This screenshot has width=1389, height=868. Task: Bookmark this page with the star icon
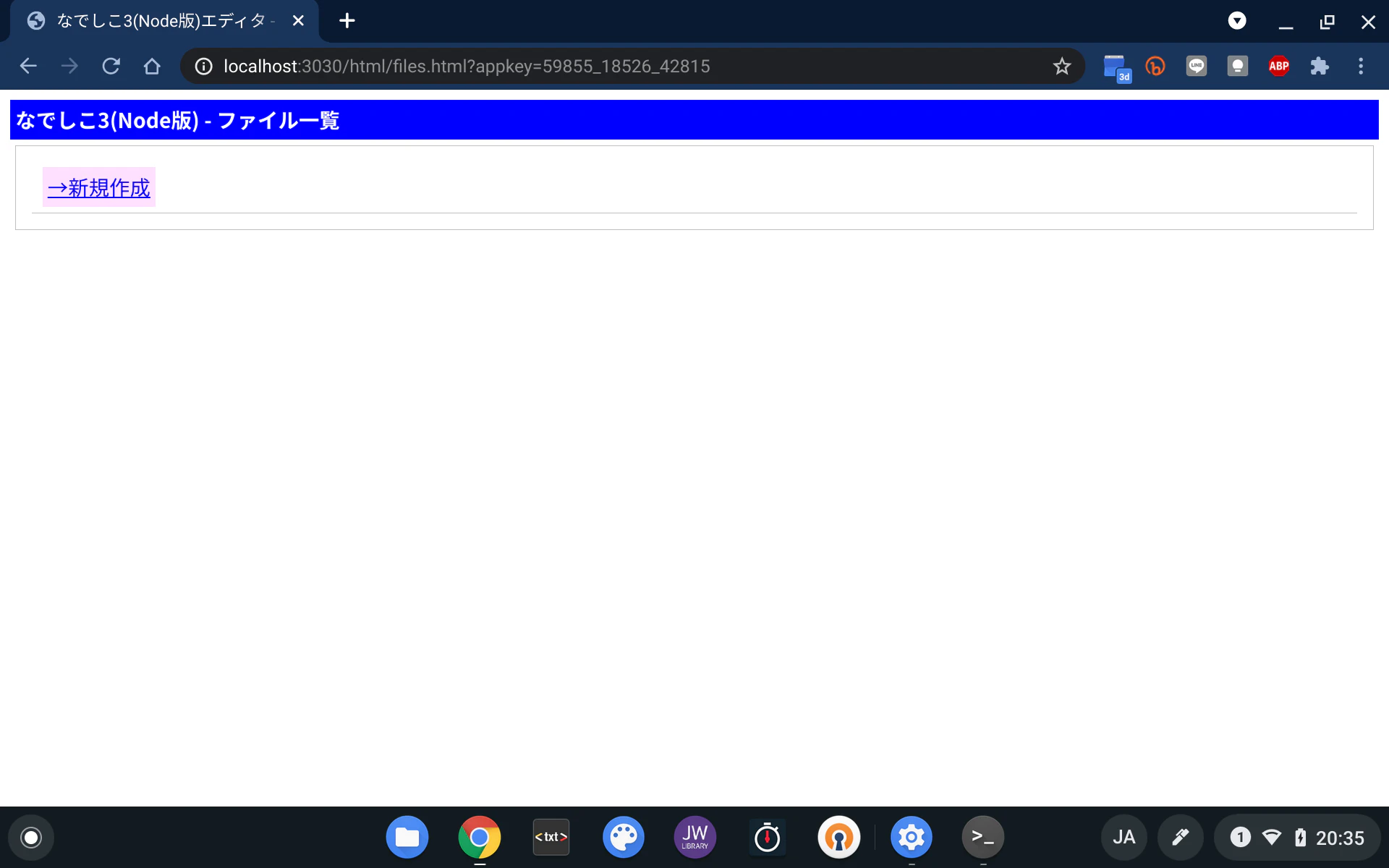(1061, 67)
